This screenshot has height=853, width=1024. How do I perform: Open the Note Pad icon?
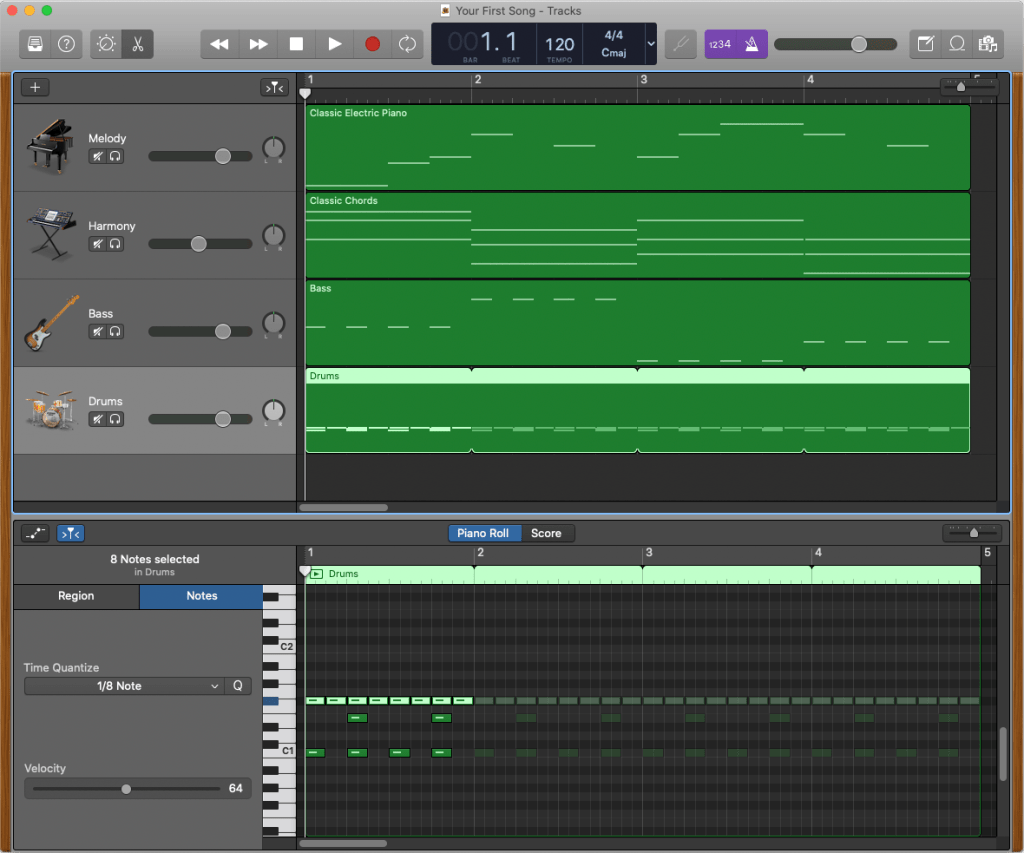point(926,44)
